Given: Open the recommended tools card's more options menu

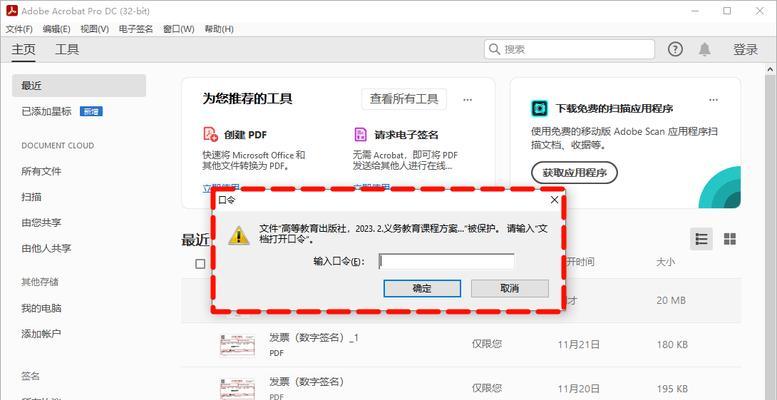Looking at the screenshot, I should [467, 100].
